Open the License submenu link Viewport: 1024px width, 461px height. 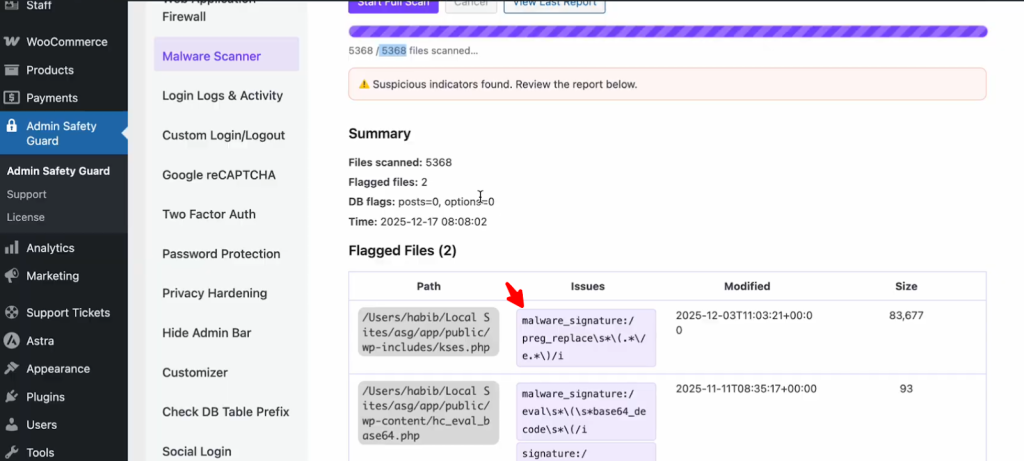[25, 217]
